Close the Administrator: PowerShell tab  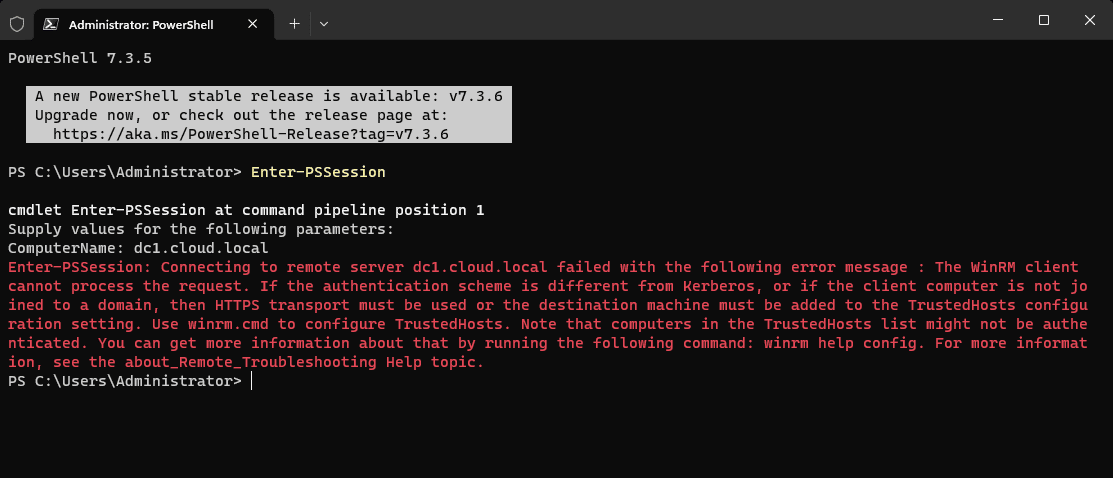coord(258,22)
